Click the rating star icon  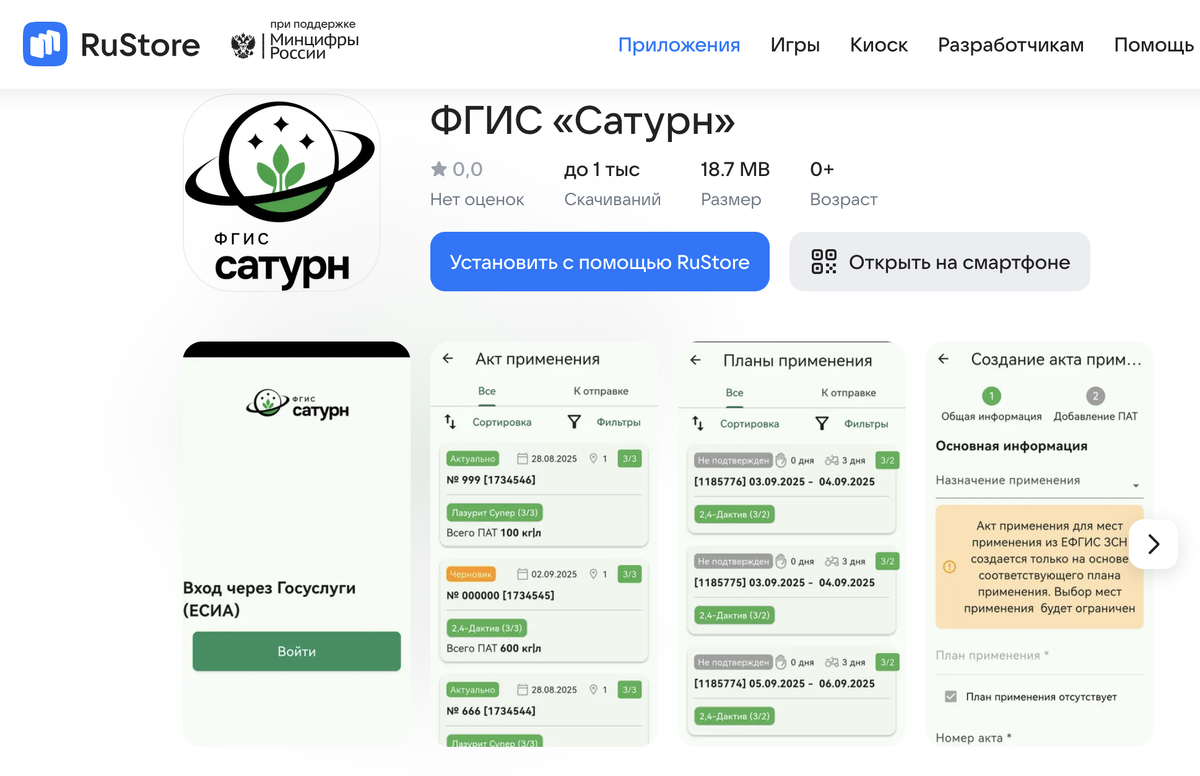click(x=439, y=169)
